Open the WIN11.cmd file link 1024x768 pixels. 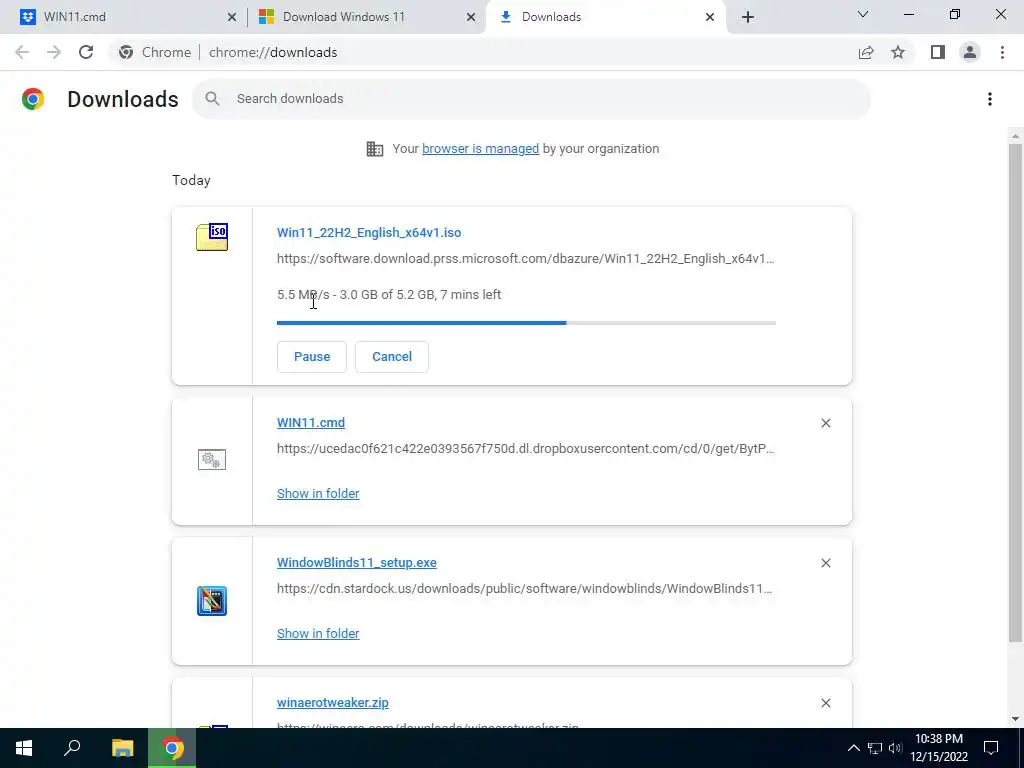pos(311,423)
